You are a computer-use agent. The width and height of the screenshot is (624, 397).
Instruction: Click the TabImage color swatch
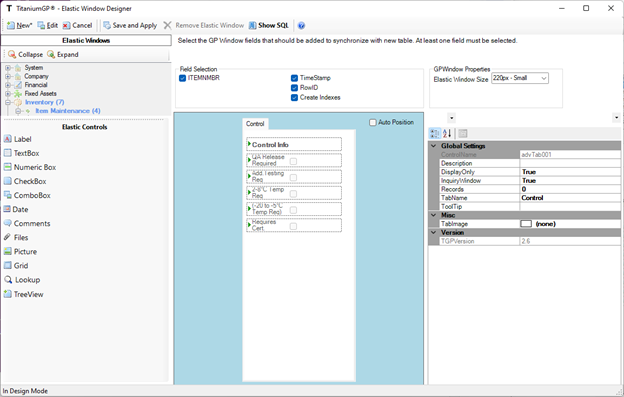pyautogui.click(x=526, y=224)
